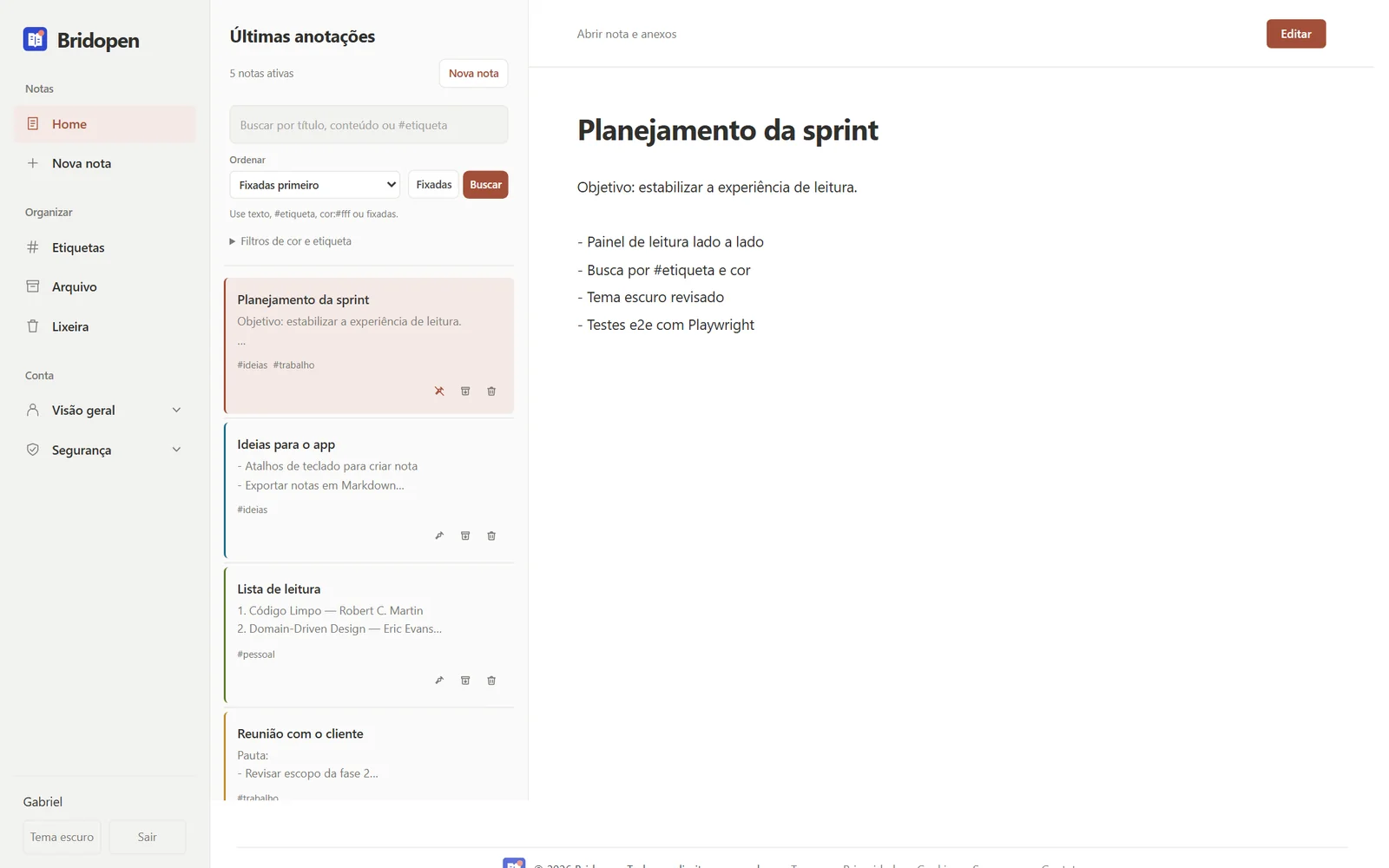Click the Sair button

click(148, 837)
